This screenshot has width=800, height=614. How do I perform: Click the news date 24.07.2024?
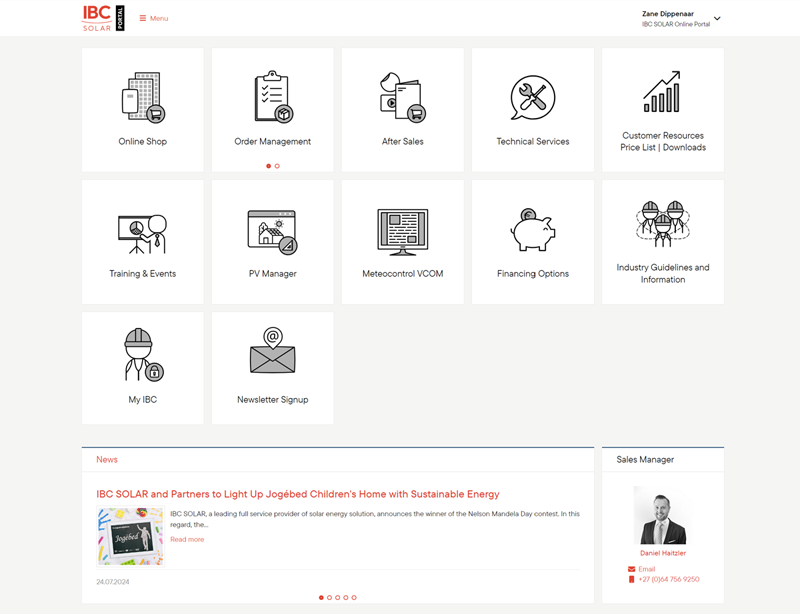(113, 582)
